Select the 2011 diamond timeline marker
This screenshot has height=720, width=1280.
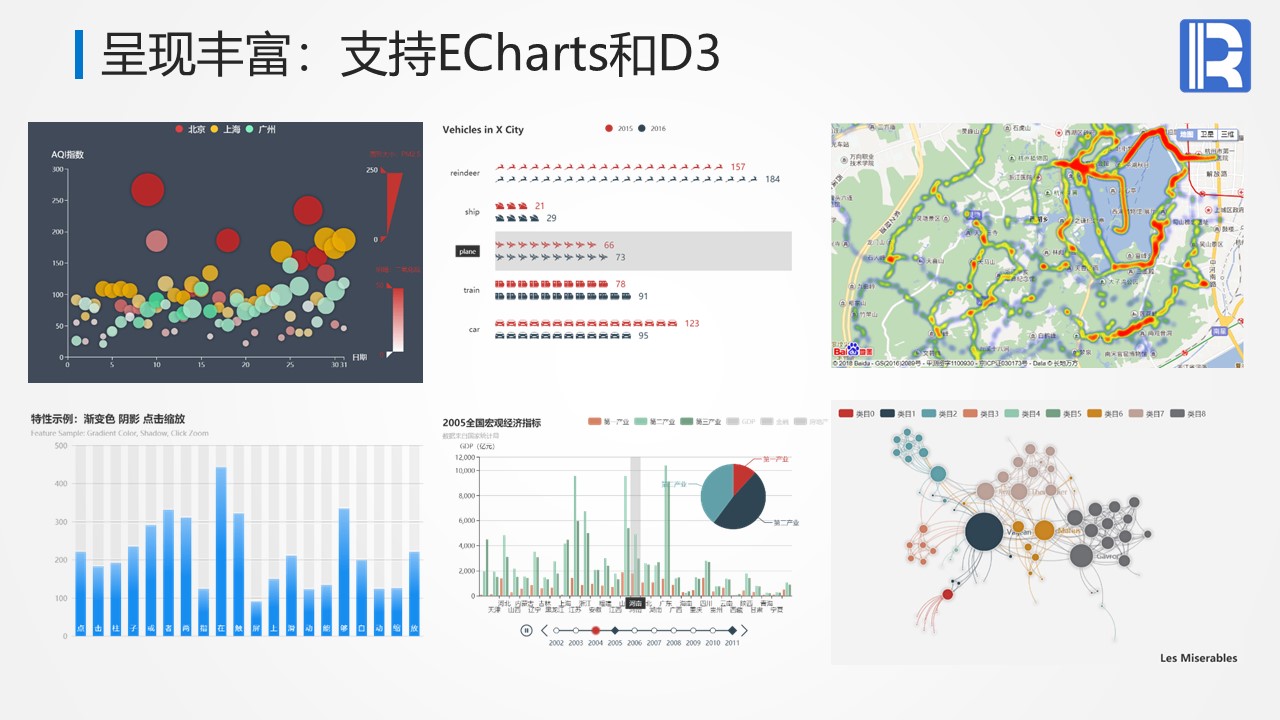point(733,630)
